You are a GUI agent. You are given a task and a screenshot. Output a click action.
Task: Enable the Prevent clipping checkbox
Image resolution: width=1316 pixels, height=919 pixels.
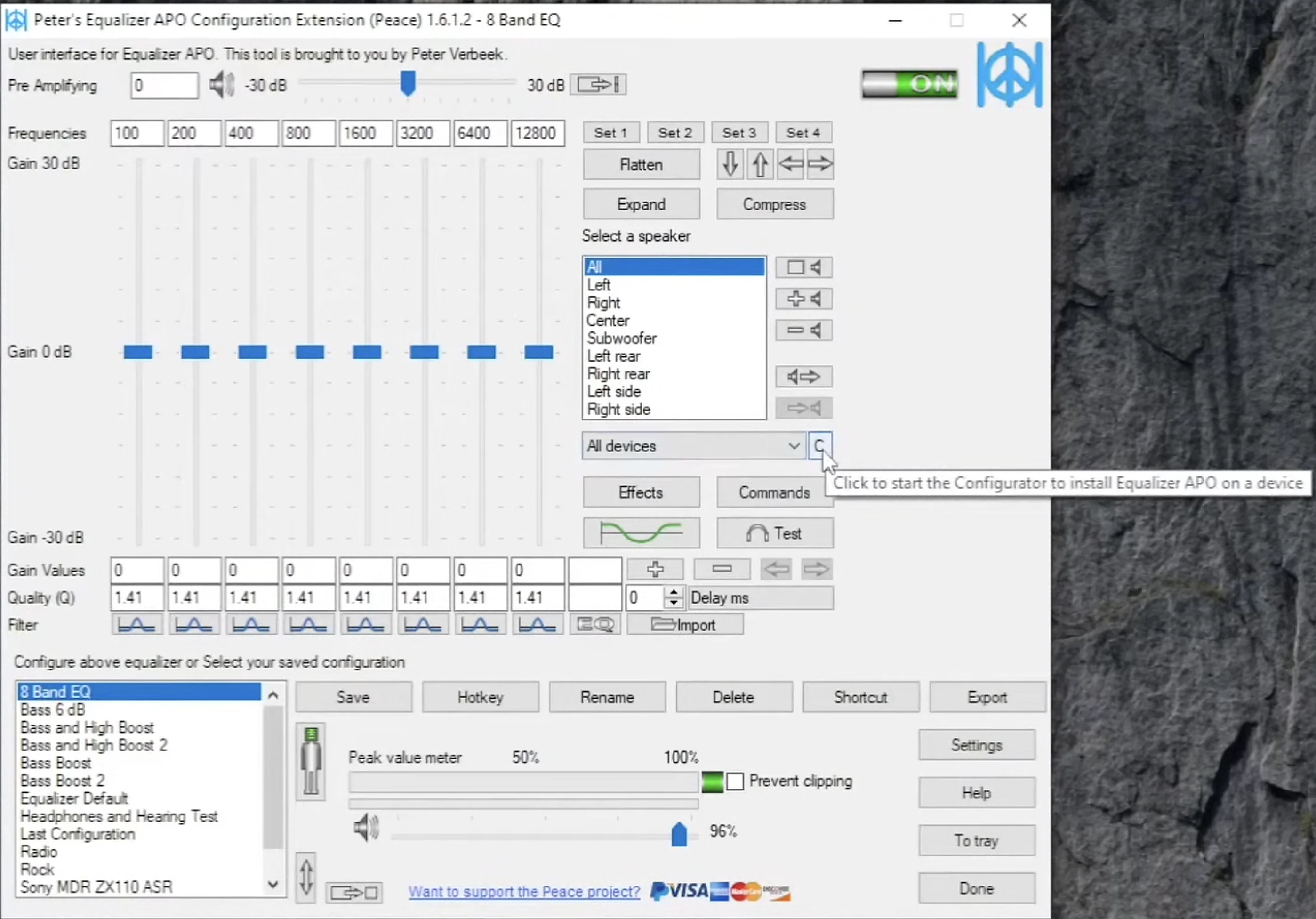[735, 782]
